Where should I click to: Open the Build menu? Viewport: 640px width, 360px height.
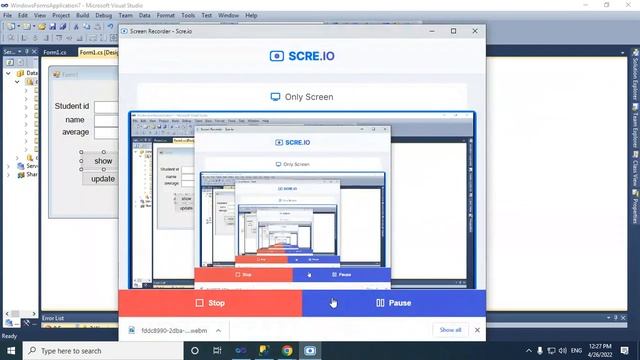tap(82, 16)
